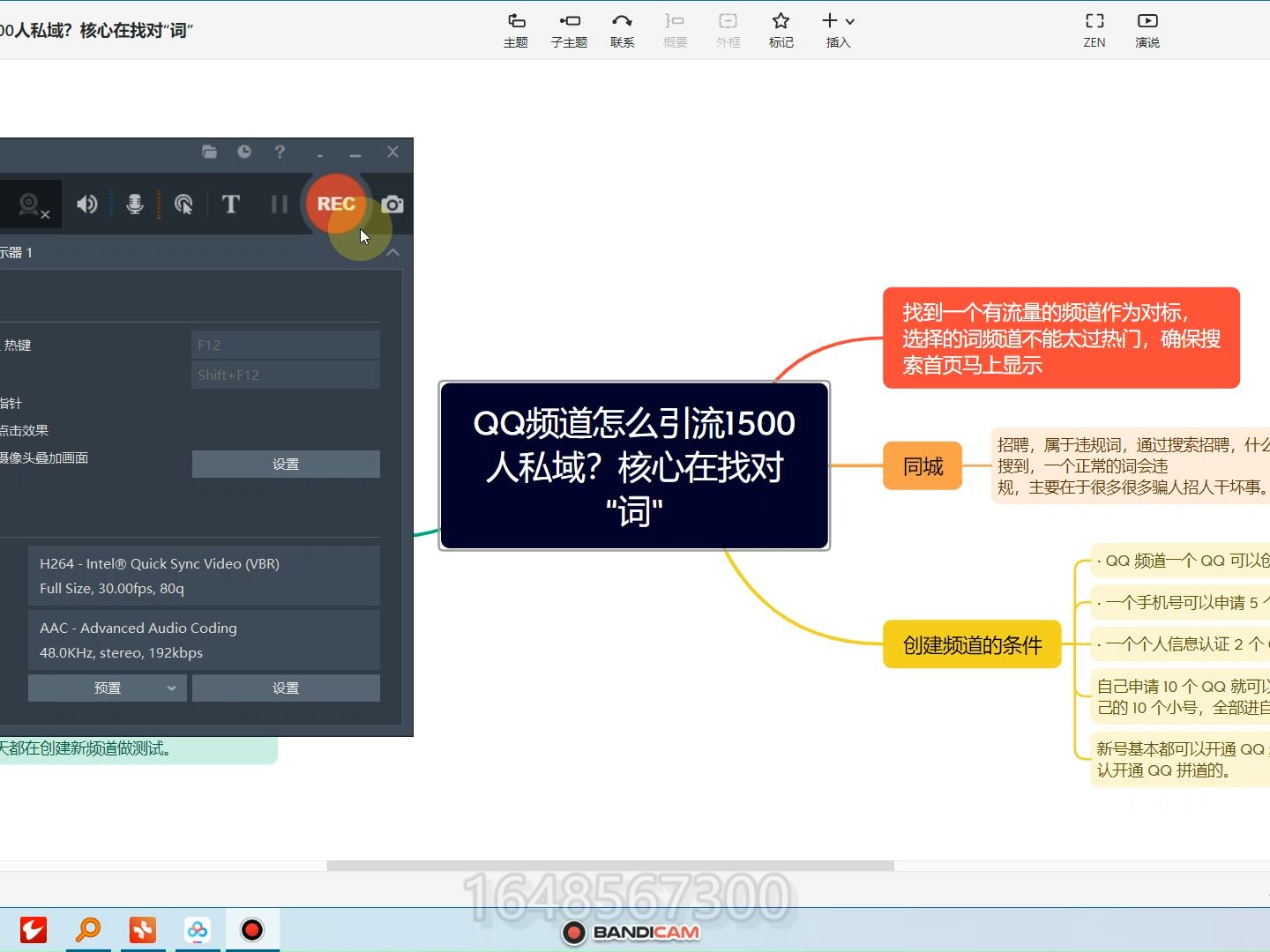Screen dimensions: 1270x952
Task: Click document title 核心在找对"词"
Action: [x=137, y=31]
